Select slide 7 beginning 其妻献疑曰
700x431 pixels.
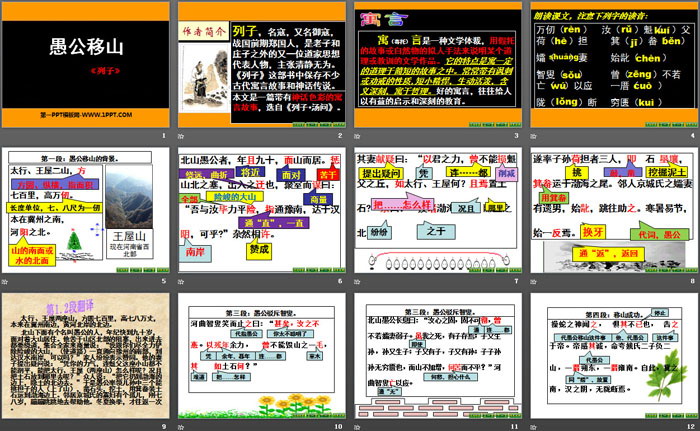pyautogui.click(x=438, y=210)
